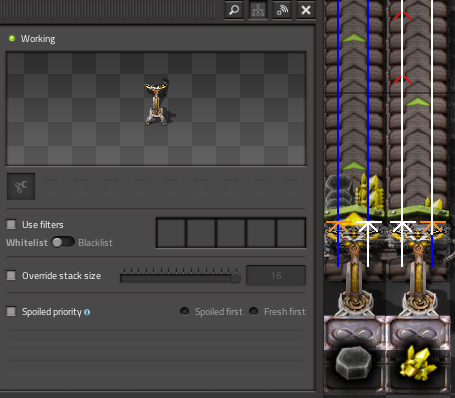The width and height of the screenshot is (455, 398).
Task: Click the inserter arm slot icon
Action: (21, 187)
